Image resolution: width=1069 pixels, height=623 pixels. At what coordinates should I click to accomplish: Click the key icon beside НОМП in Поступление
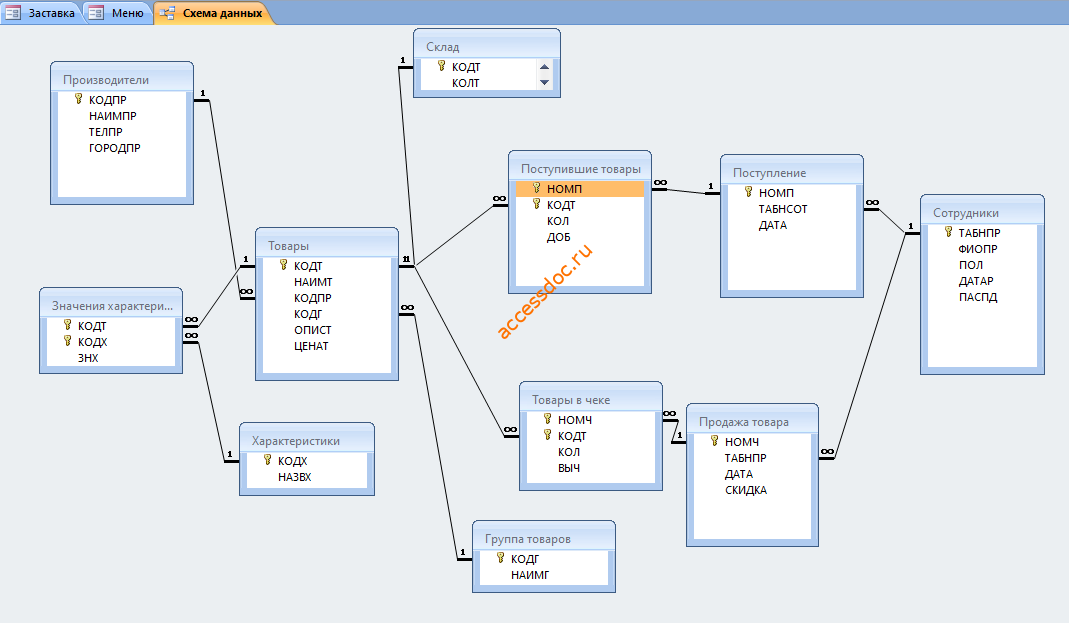point(749,192)
